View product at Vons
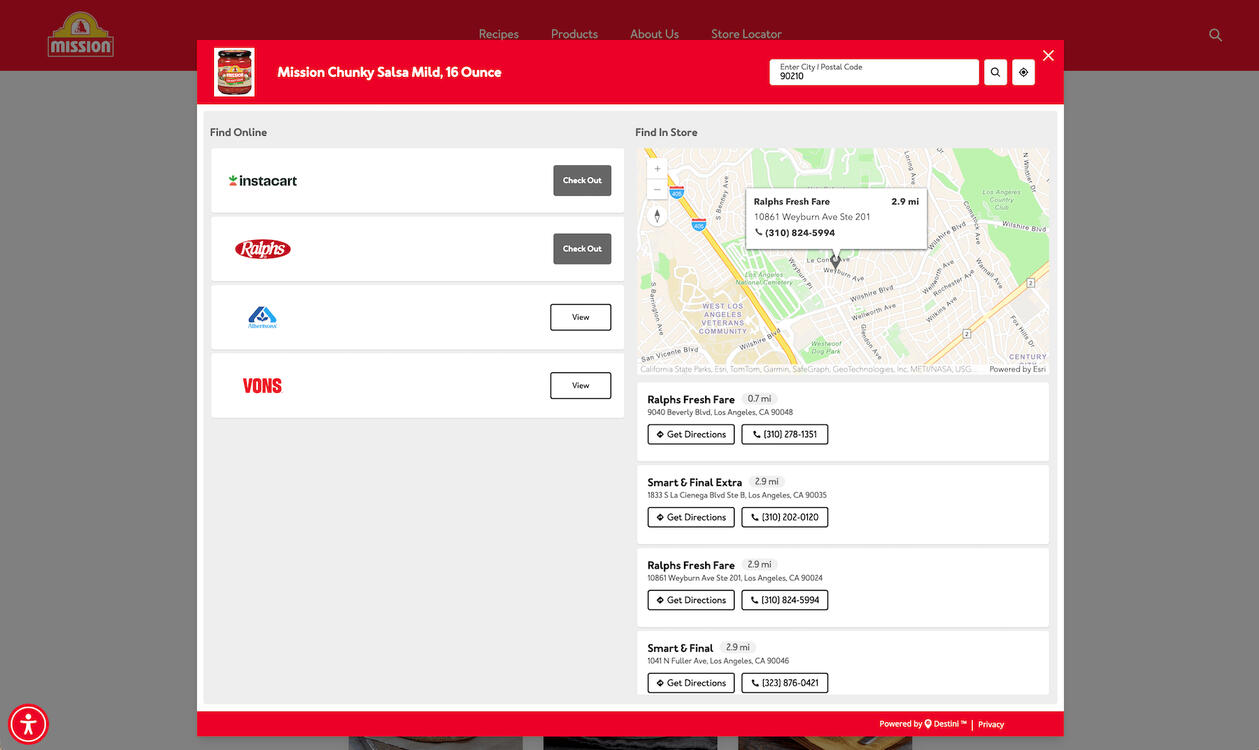The height and width of the screenshot is (750, 1259). pyautogui.click(x=581, y=385)
